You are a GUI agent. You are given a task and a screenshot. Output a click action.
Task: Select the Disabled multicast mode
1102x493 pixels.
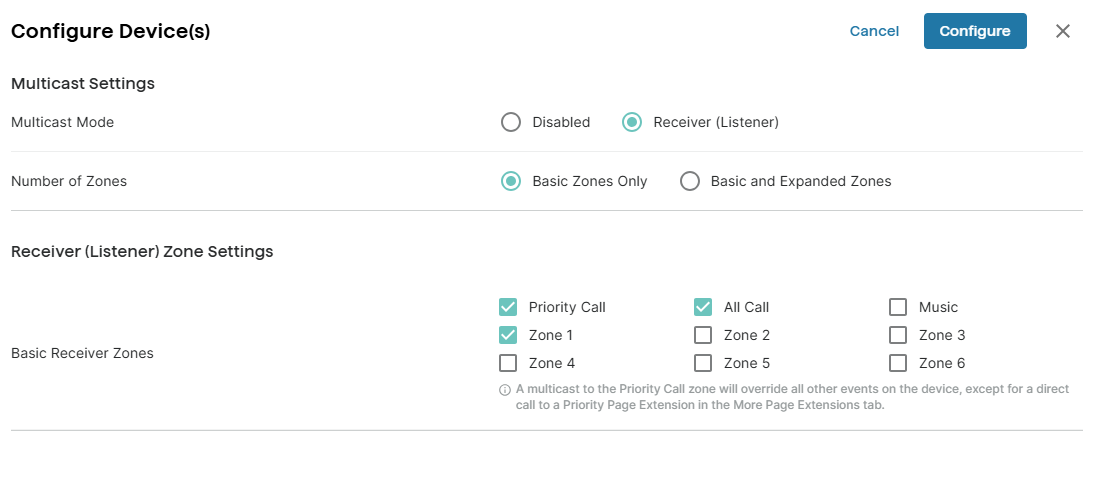[x=511, y=122]
